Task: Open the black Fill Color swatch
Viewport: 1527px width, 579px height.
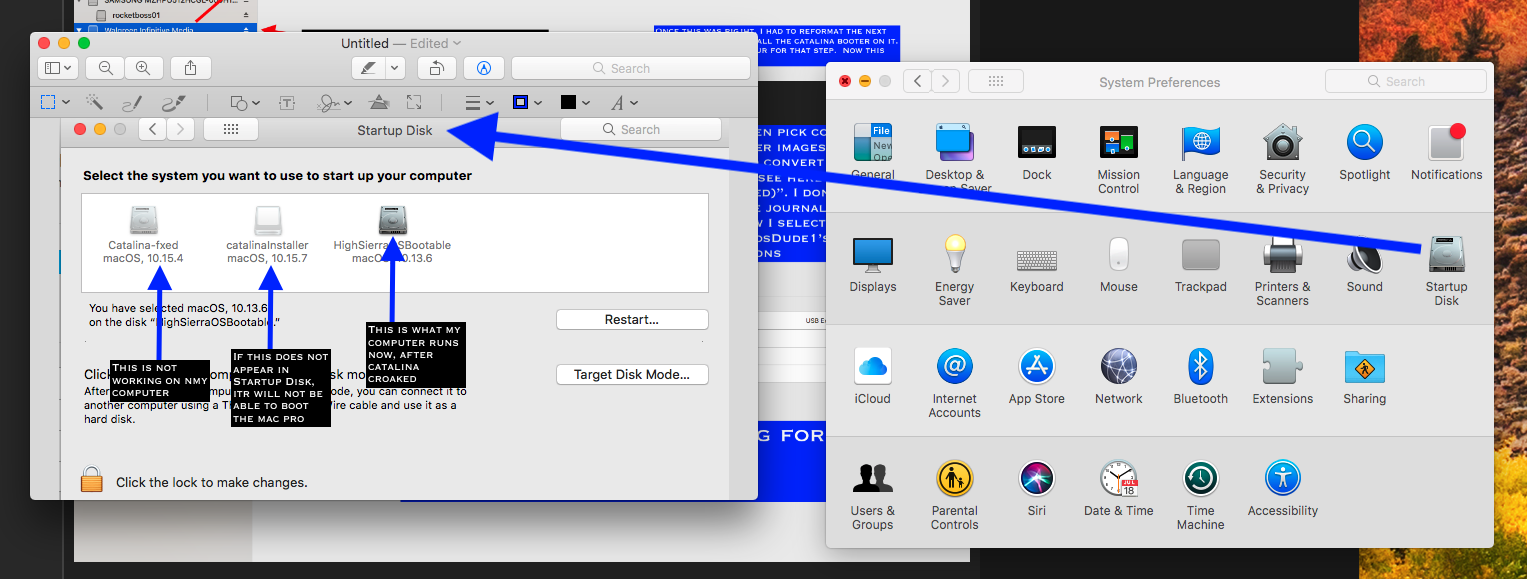Action: (574, 102)
